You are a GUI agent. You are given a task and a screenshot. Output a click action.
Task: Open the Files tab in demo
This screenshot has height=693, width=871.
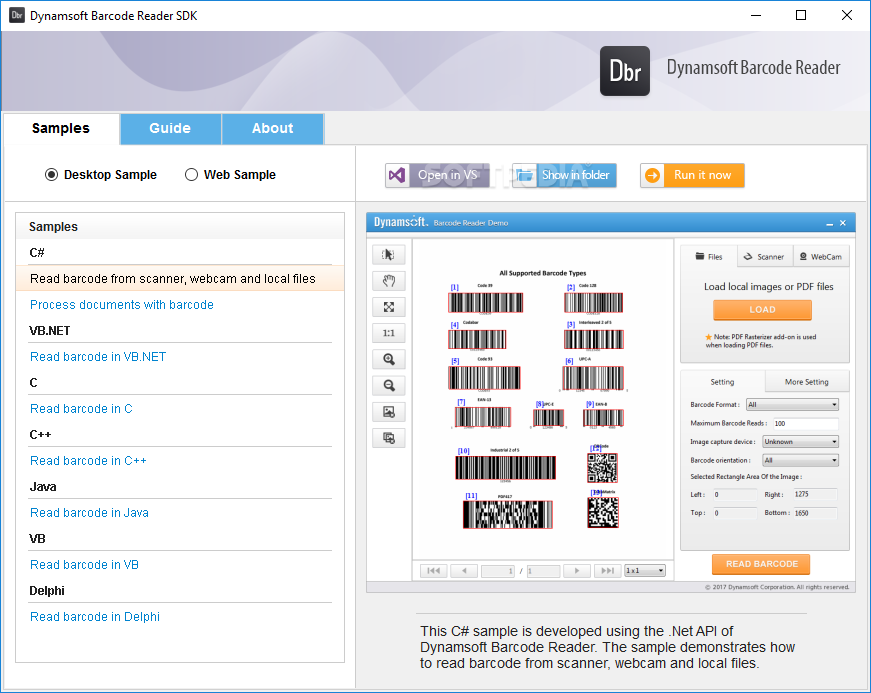pos(709,257)
